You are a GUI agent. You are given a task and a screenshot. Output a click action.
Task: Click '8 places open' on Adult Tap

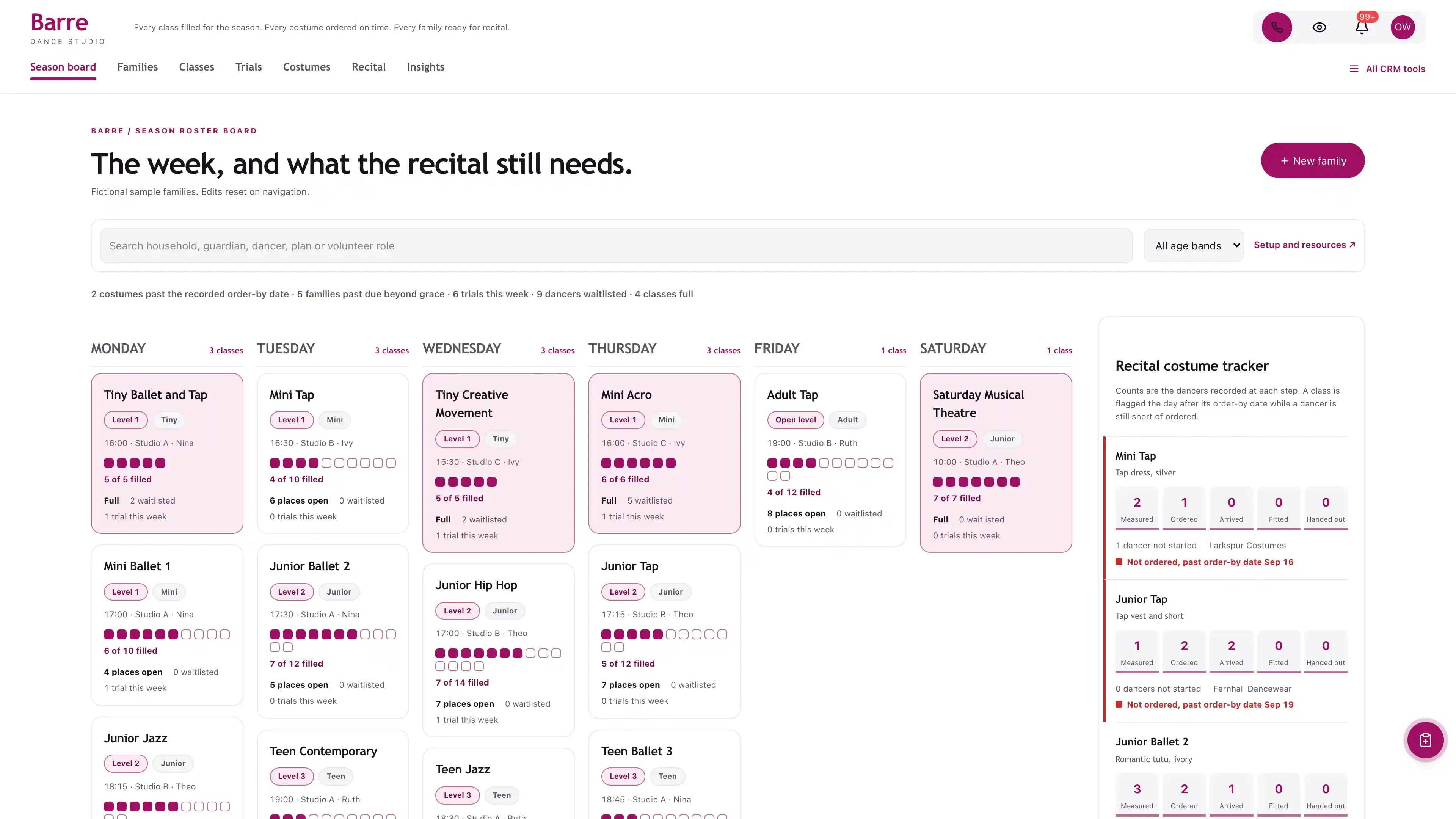[x=796, y=514]
